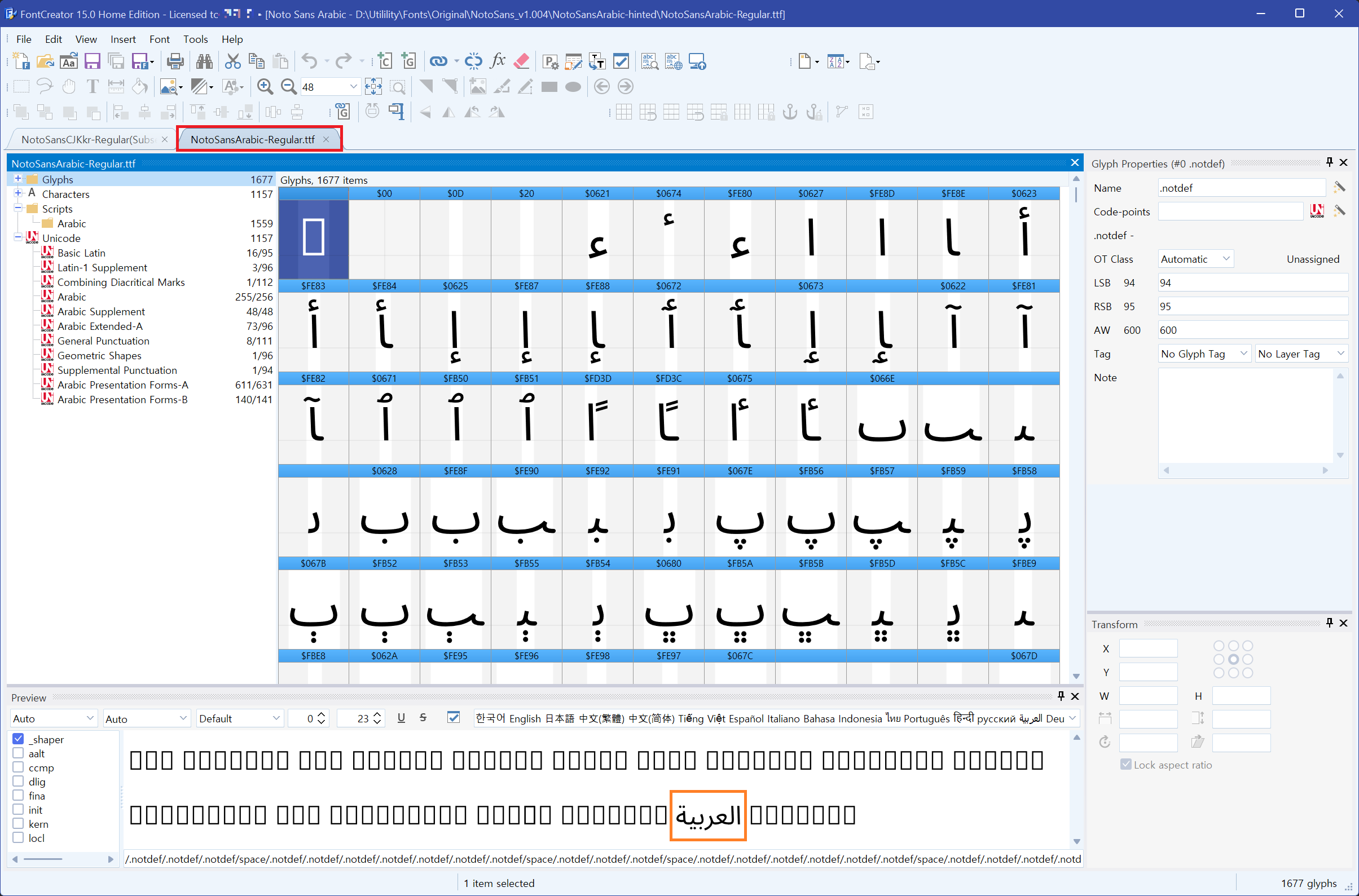Click the Open font folder icon
The width and height of the screenshot is (1359, 896).
pos(45,61)
